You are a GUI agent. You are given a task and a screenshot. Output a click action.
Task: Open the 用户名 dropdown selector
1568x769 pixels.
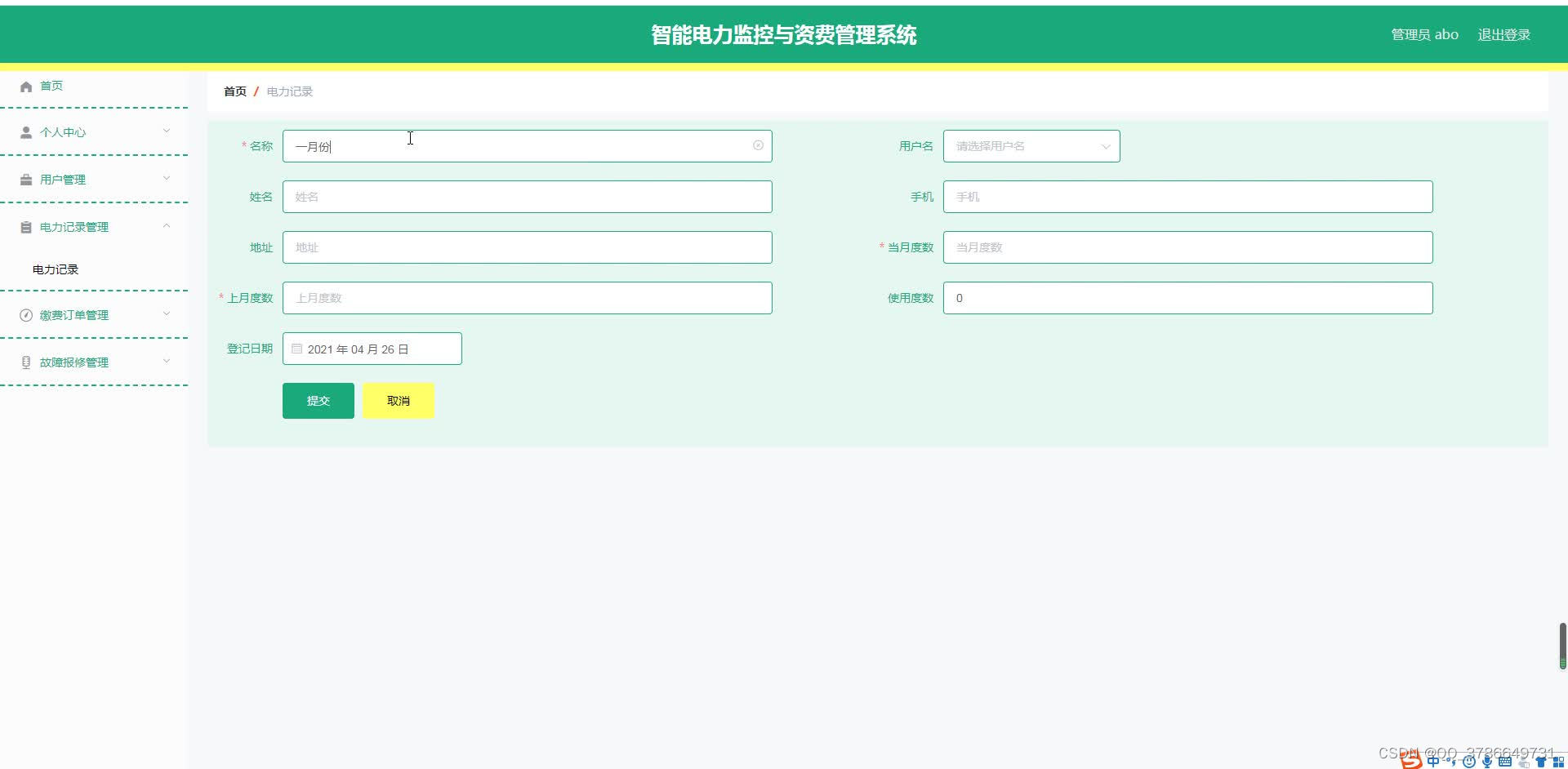click(1031, 146)
